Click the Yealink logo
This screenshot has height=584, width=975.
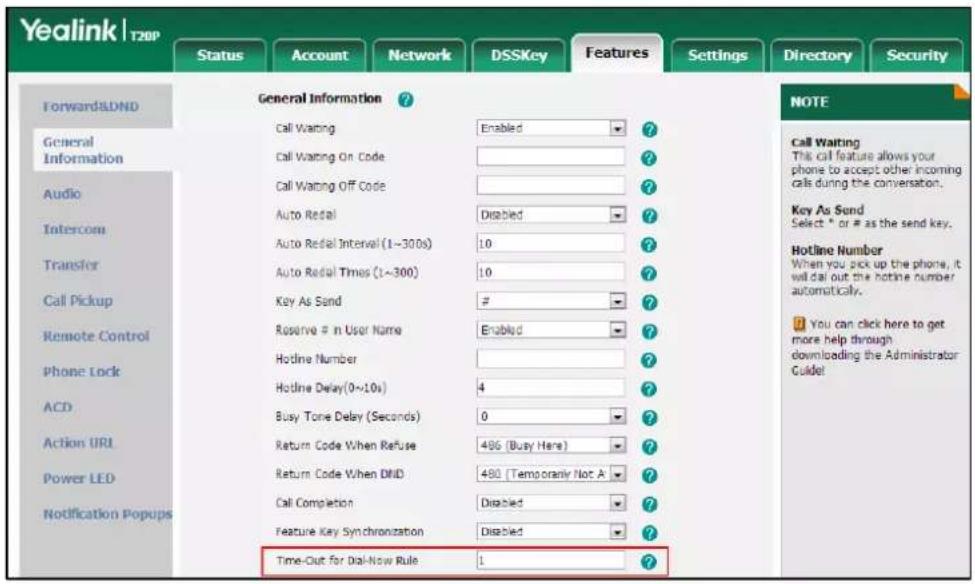click(90, 31)
